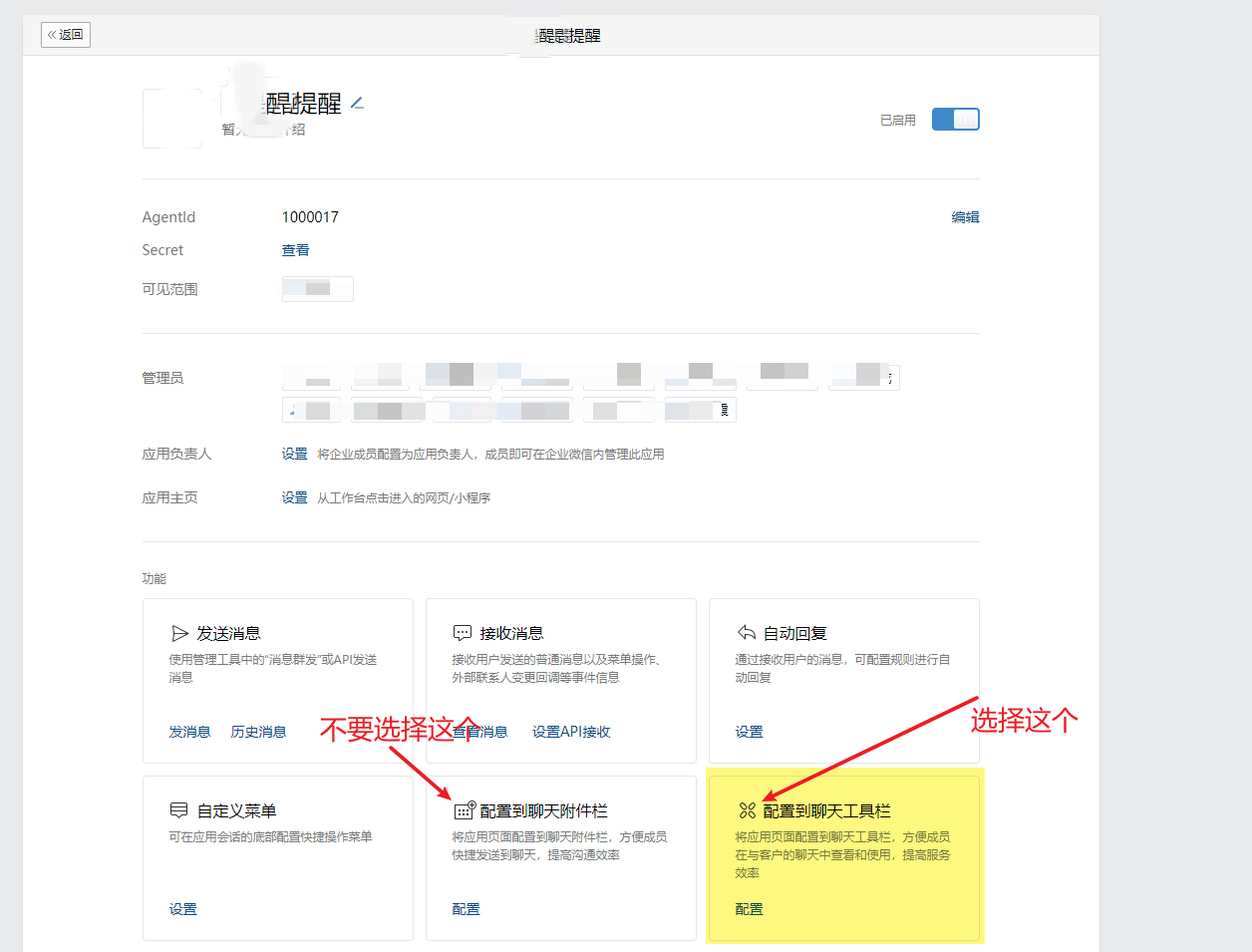Click the 自定义菜单 card title
This screenshot has width=1252, height=952.
point(236,810)
